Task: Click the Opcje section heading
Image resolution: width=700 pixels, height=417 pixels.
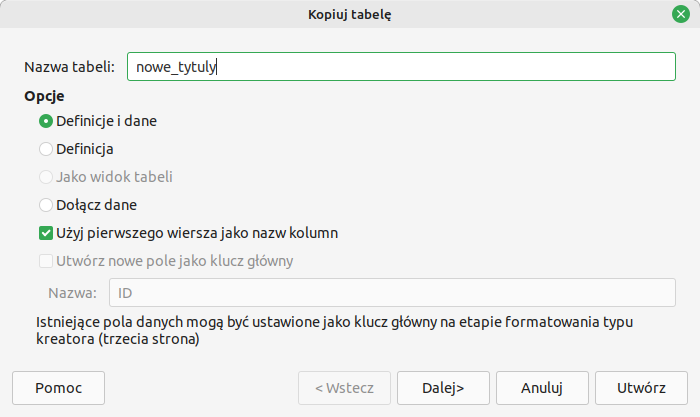Action: coord(44,97)
